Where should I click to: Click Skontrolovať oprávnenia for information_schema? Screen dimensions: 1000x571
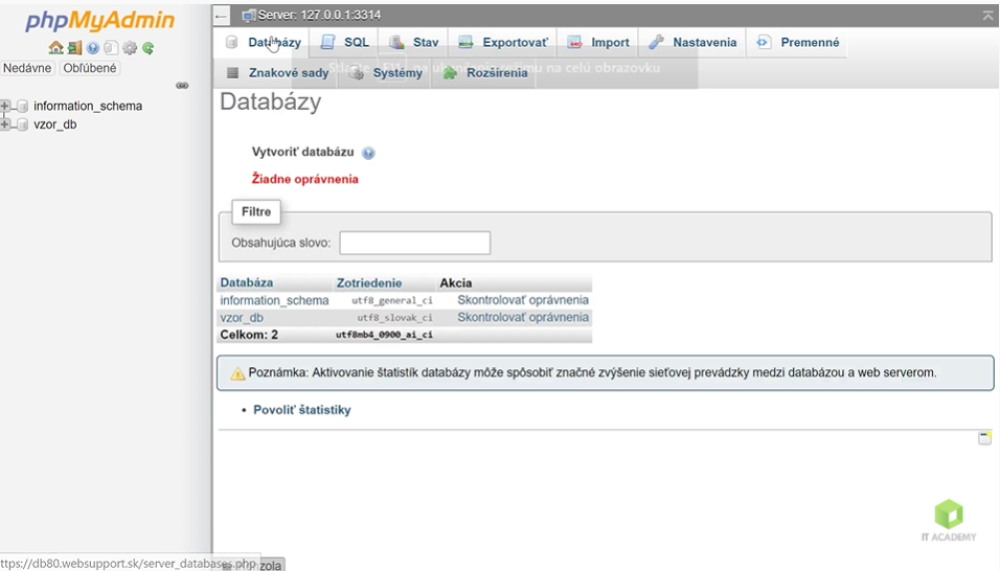point(523,300)
